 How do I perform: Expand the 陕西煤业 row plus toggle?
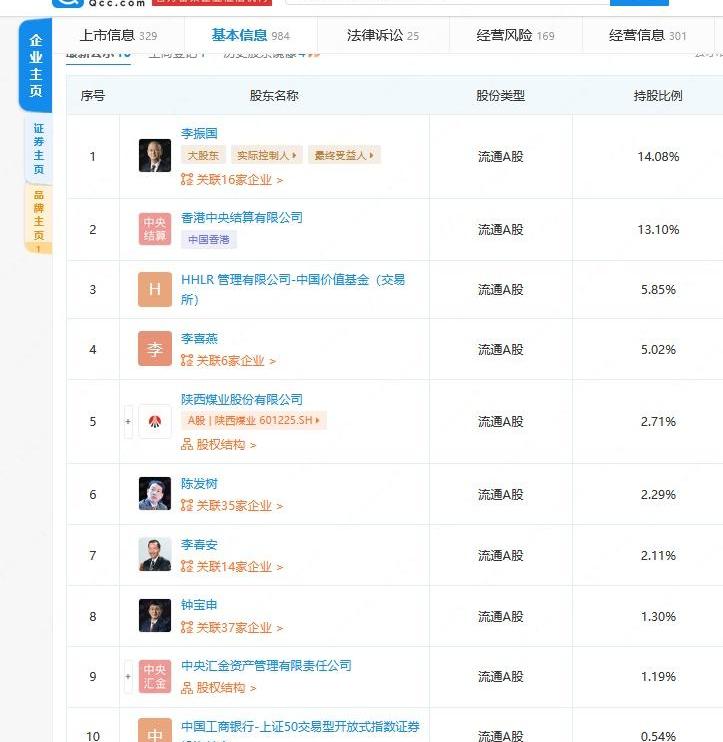coord(127,421)
